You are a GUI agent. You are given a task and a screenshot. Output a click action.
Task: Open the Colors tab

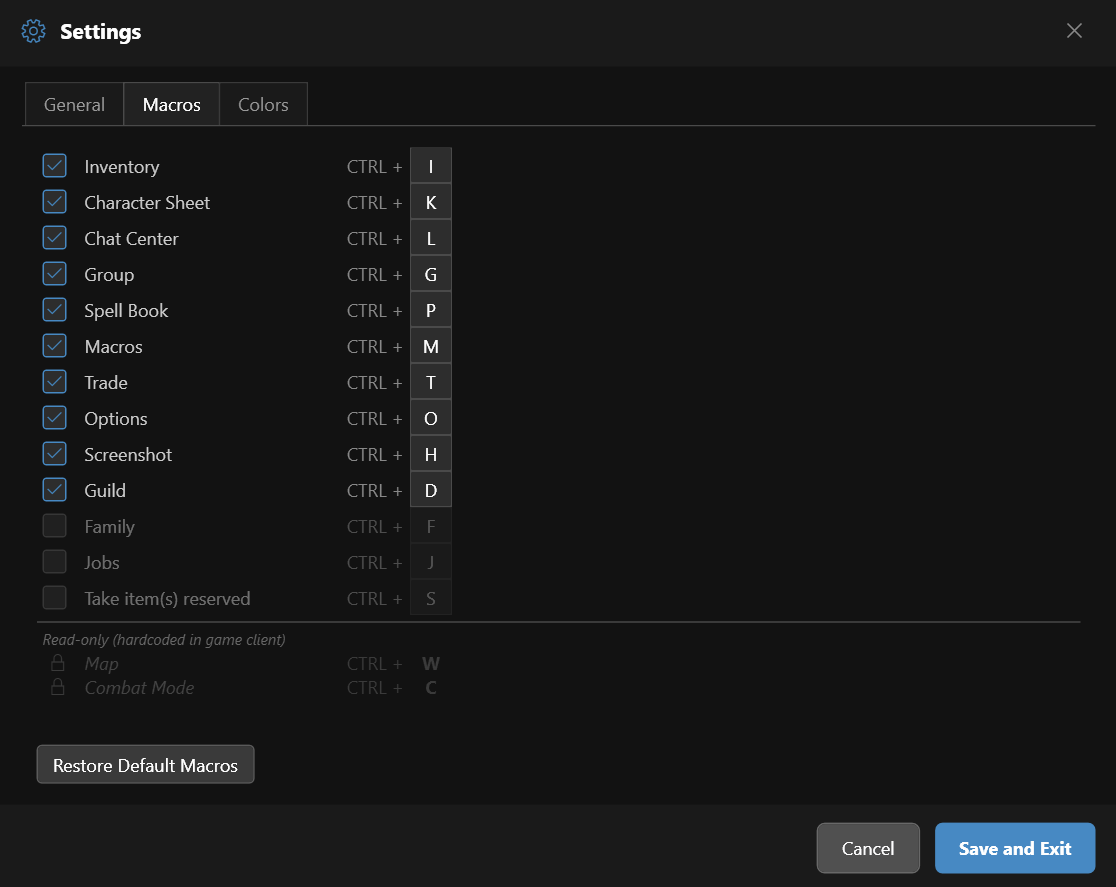(x=263, y=105)
